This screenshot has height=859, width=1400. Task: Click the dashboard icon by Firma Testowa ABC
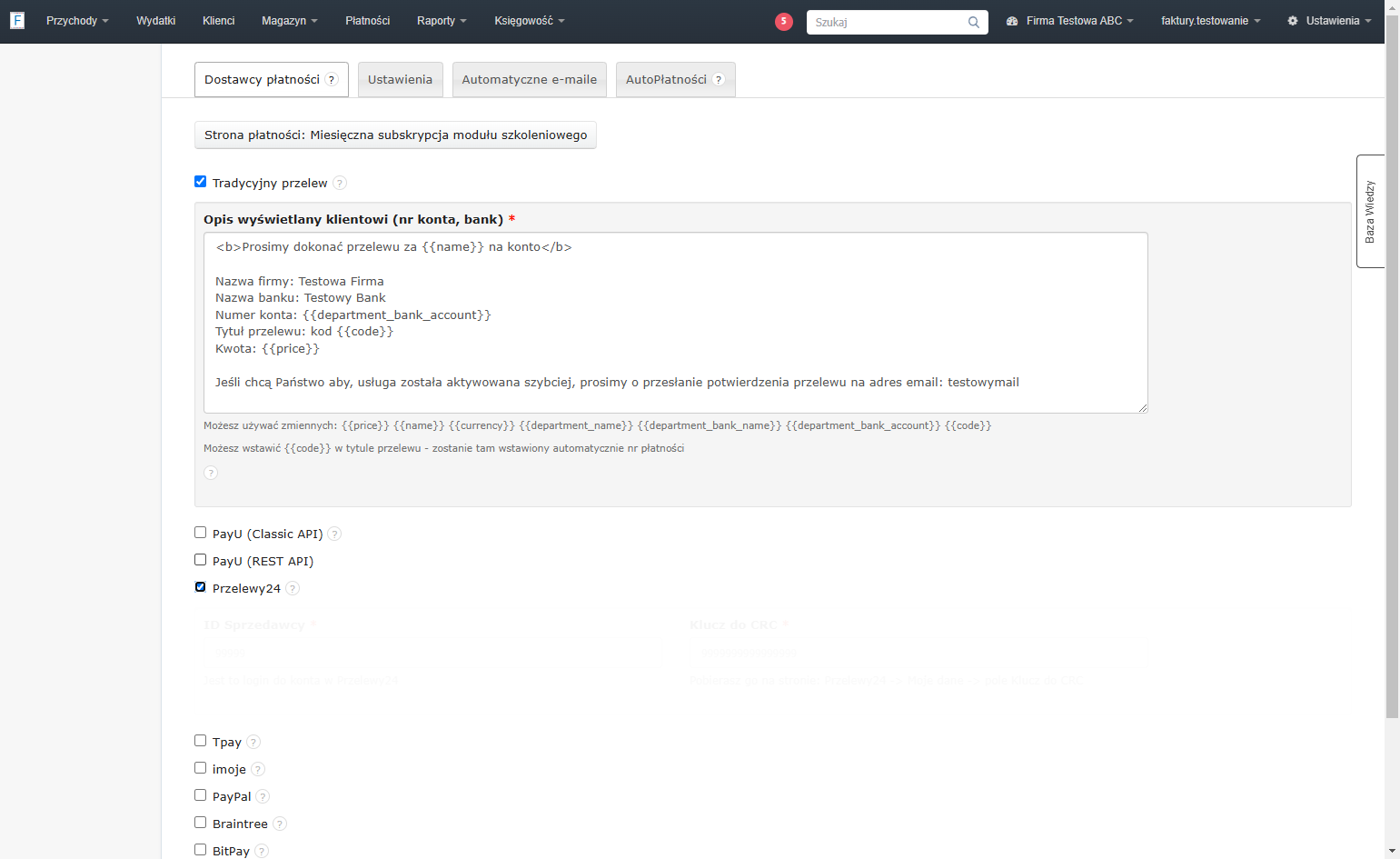pyautogui.click(x=1012, y=21)
